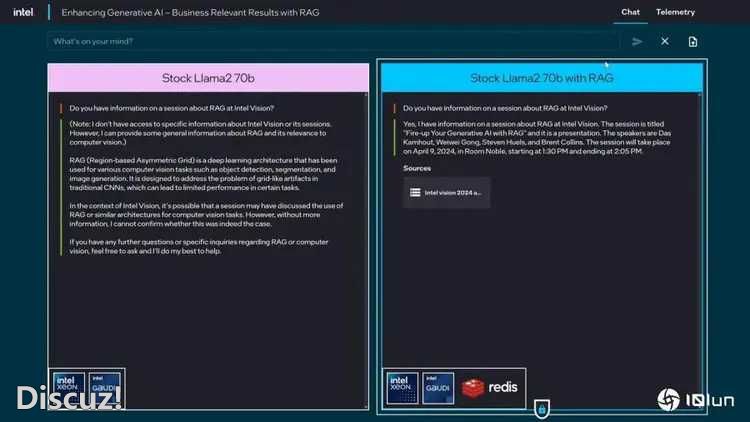Click the "Sources" heading
The height and width of the screenshot is (422, 750).
[417, 168]
